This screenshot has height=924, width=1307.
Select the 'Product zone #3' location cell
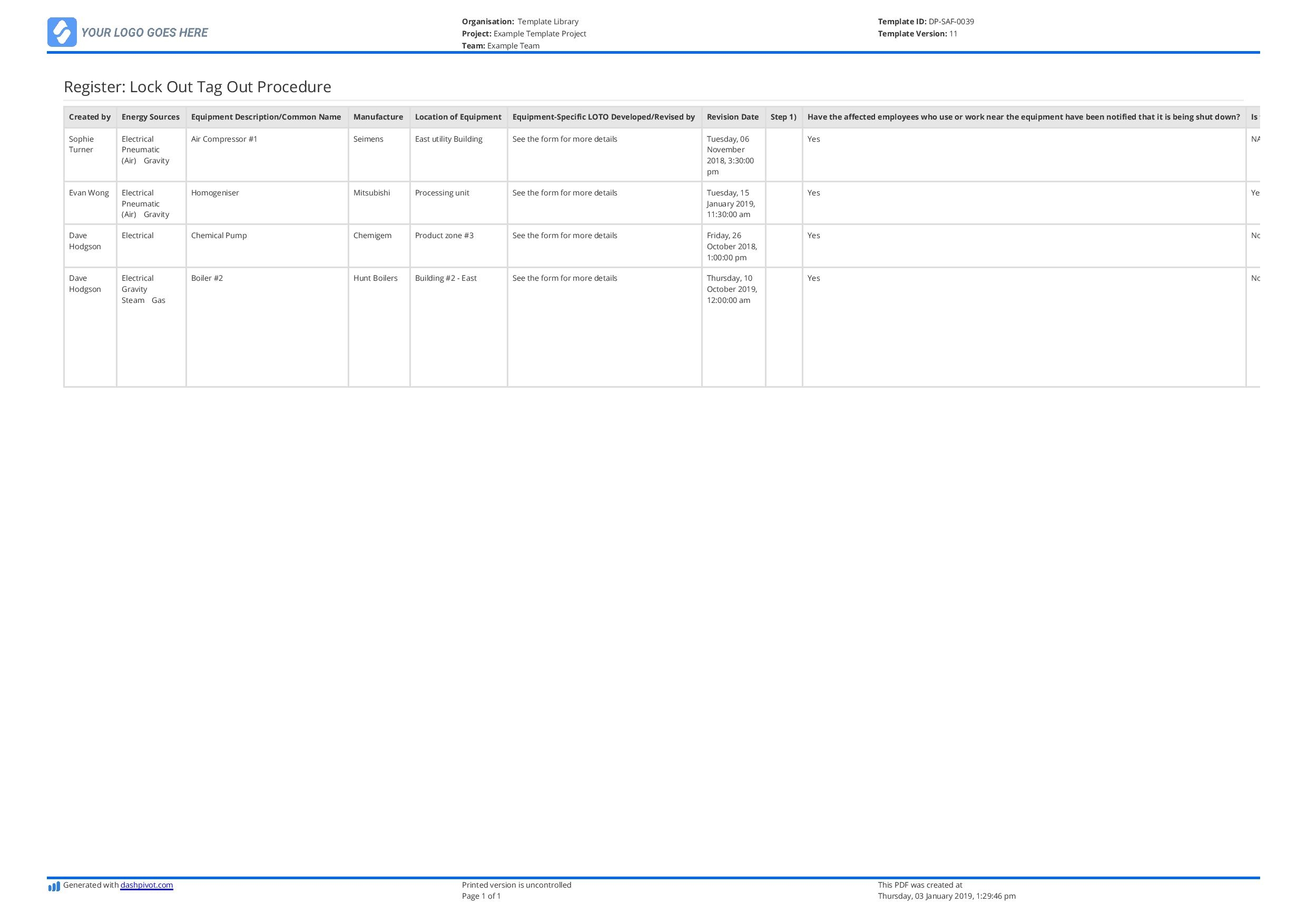pyautogui.click(x=444, y=235)
